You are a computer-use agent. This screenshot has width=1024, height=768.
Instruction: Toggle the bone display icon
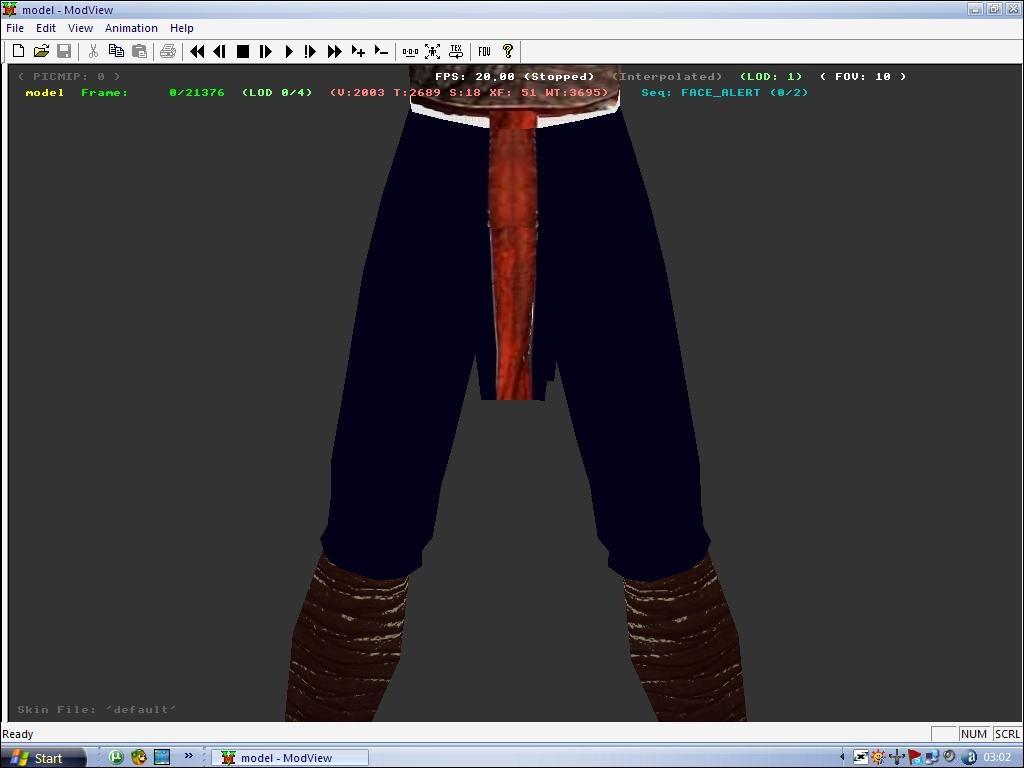410,51
